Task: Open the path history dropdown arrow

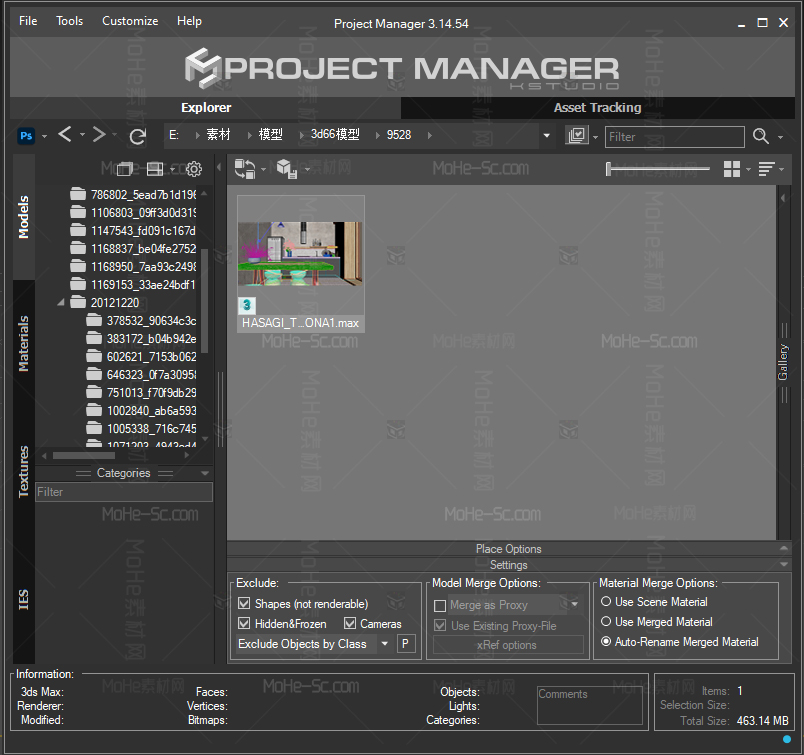Action: tap(547, 135)
